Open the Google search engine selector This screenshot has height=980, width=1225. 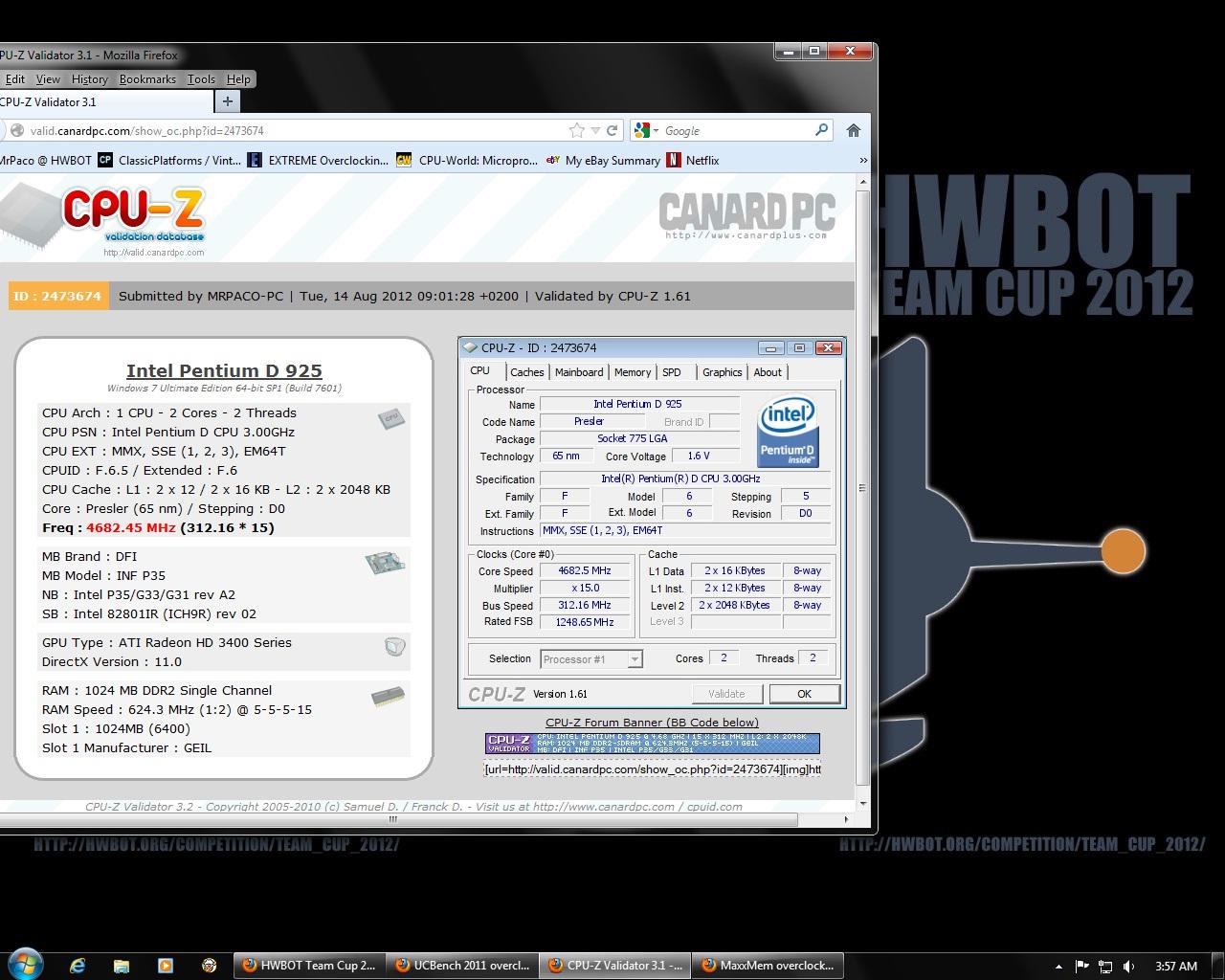(x=646, y=130)
